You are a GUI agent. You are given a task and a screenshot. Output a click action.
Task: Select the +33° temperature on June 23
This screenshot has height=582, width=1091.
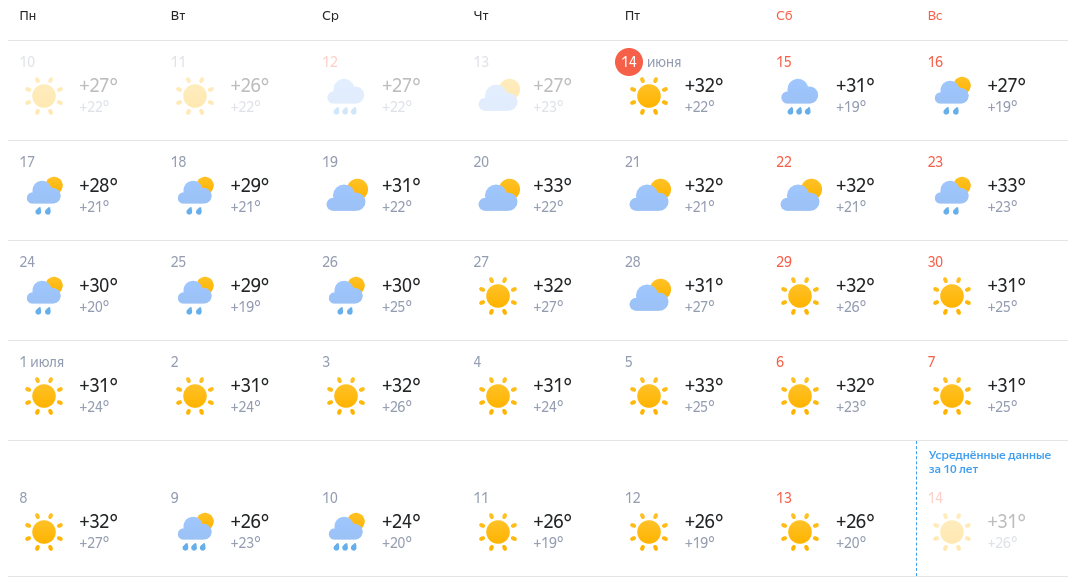(x=1006, y=185)
